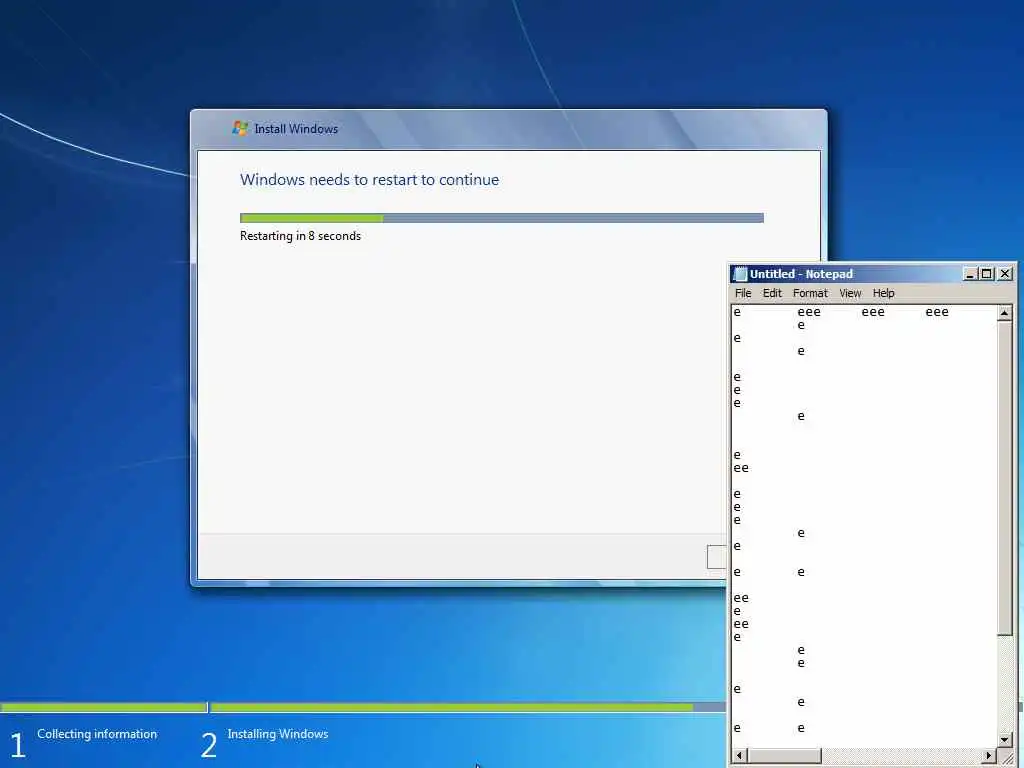Close the Notepad window
The height and width of the screenshot is (768, 1024).
(1005, 274)
